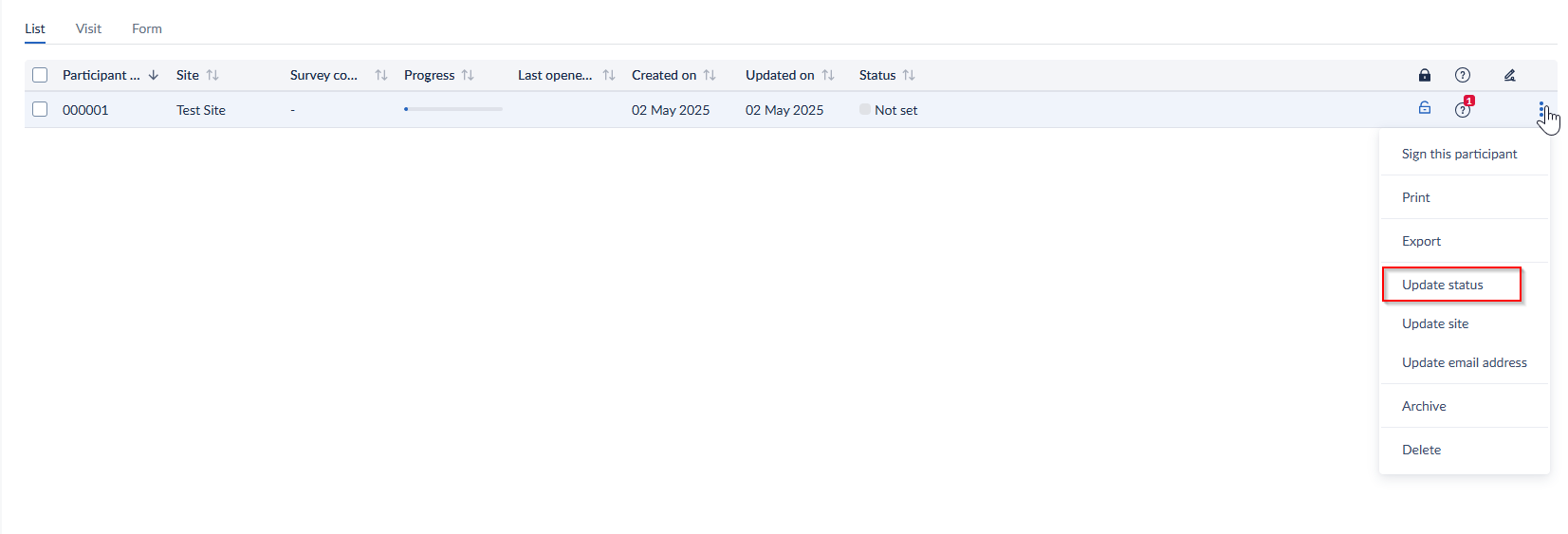Screen dimensions: 1568x534
Task: Click the signature pen icon in header
Action: pyautogui.click(x=1509, y=75)
